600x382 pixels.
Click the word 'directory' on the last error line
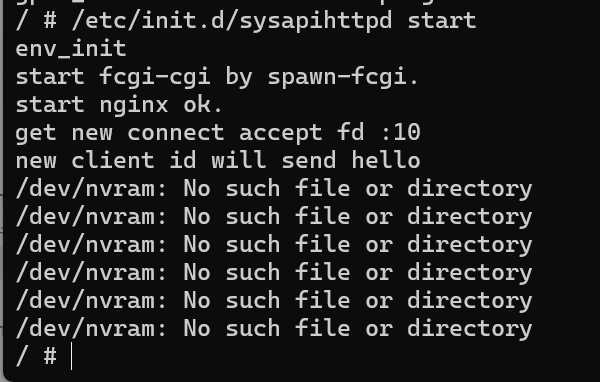coord(470,329)
